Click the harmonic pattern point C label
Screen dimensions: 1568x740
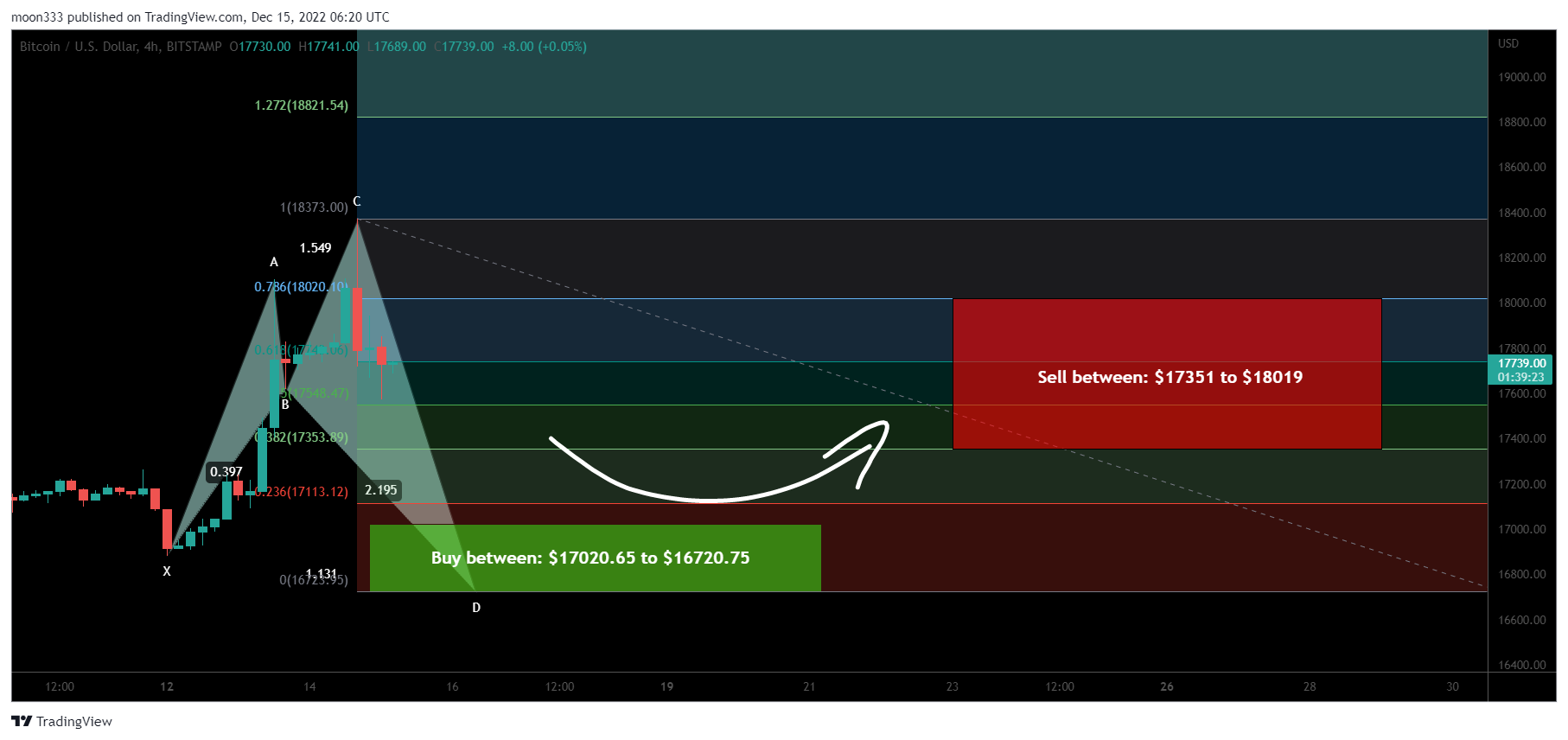click(357, 201)
